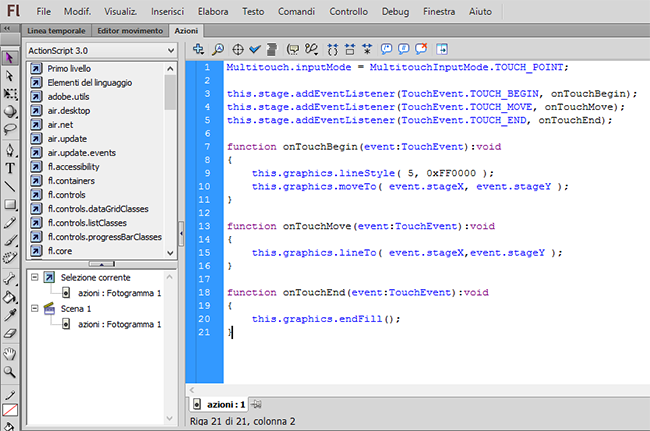650x431 pixels.
Task: Show code hint icon in Actions toolbar
Action: click(x=293, y=50)
